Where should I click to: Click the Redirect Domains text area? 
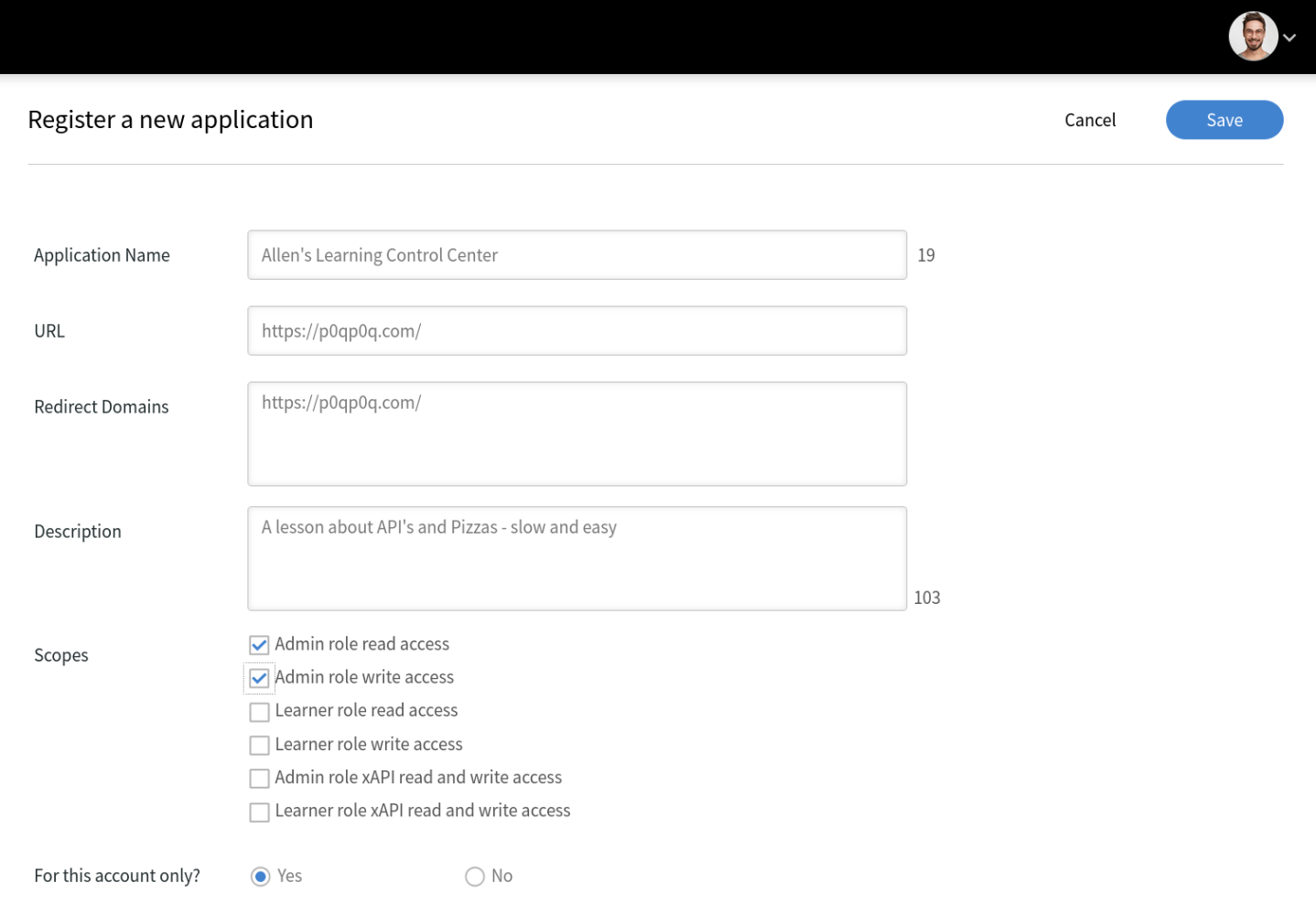[x=577, y=434]
